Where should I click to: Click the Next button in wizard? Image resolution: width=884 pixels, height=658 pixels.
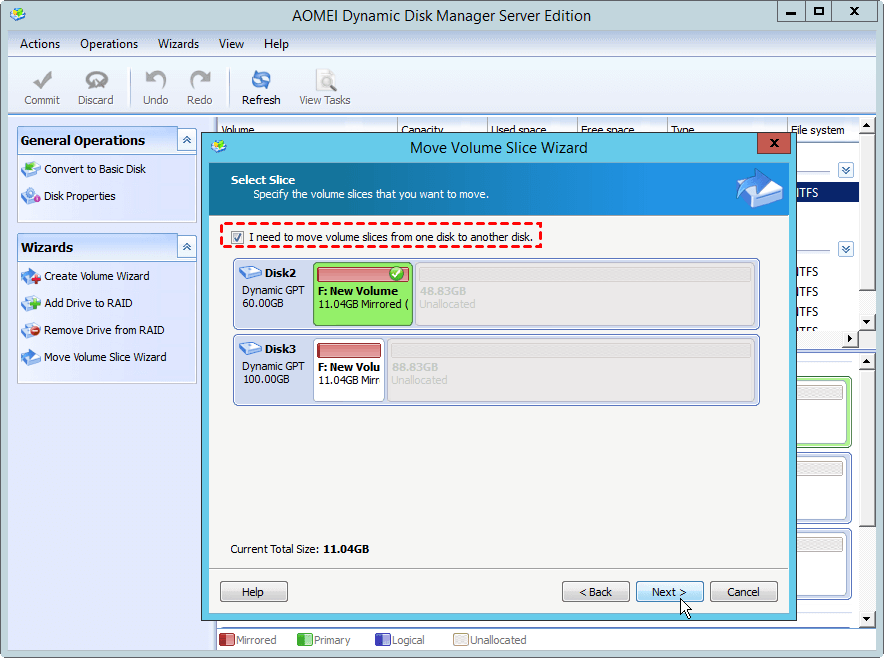669,592
